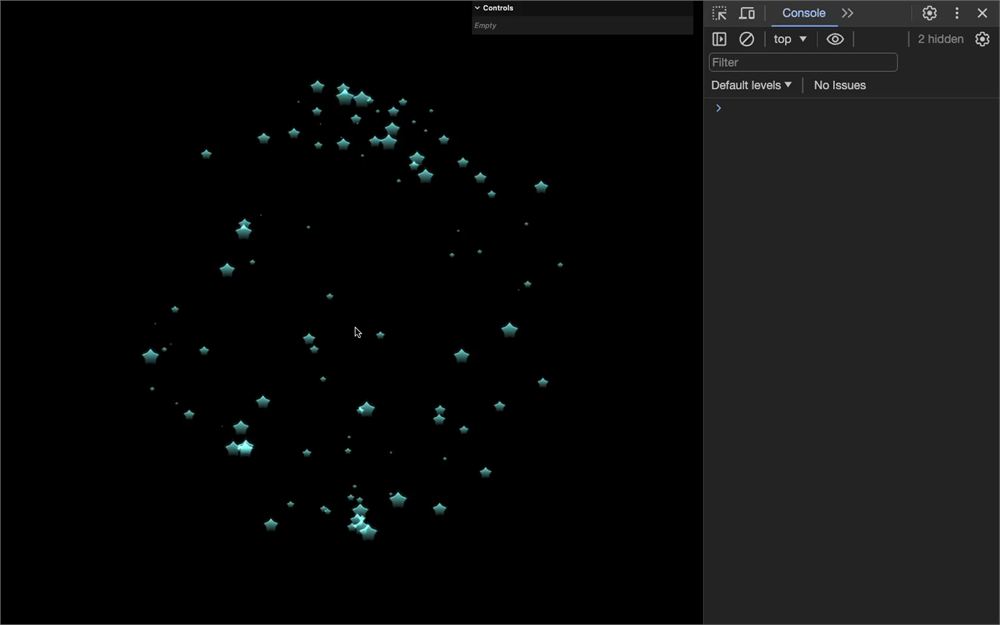
Task: Show more DevTools tabs chevron
Action: pos(847,13)
